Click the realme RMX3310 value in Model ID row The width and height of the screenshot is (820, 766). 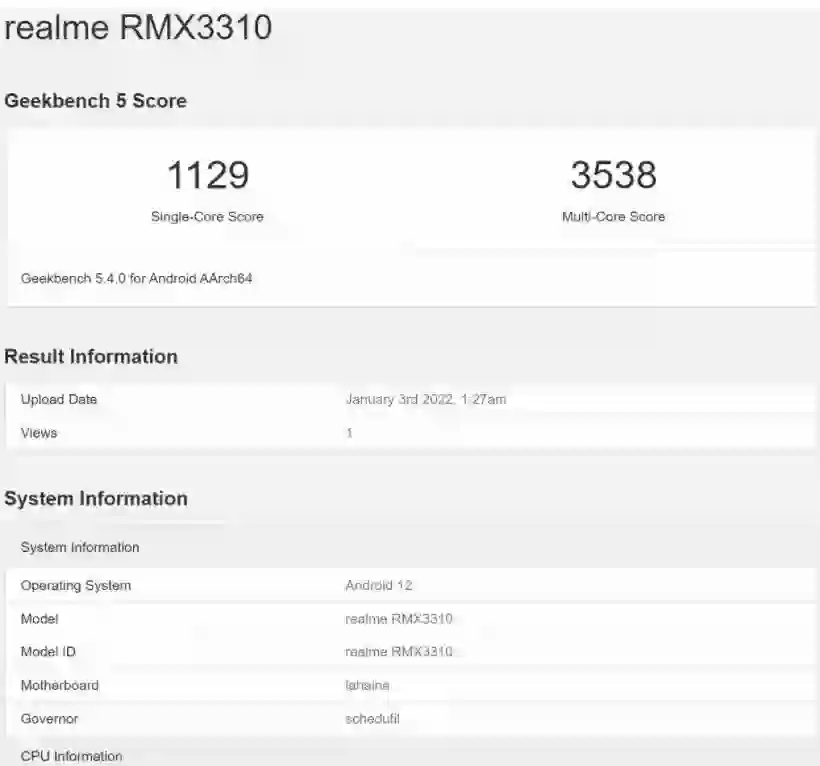(399, 652)
